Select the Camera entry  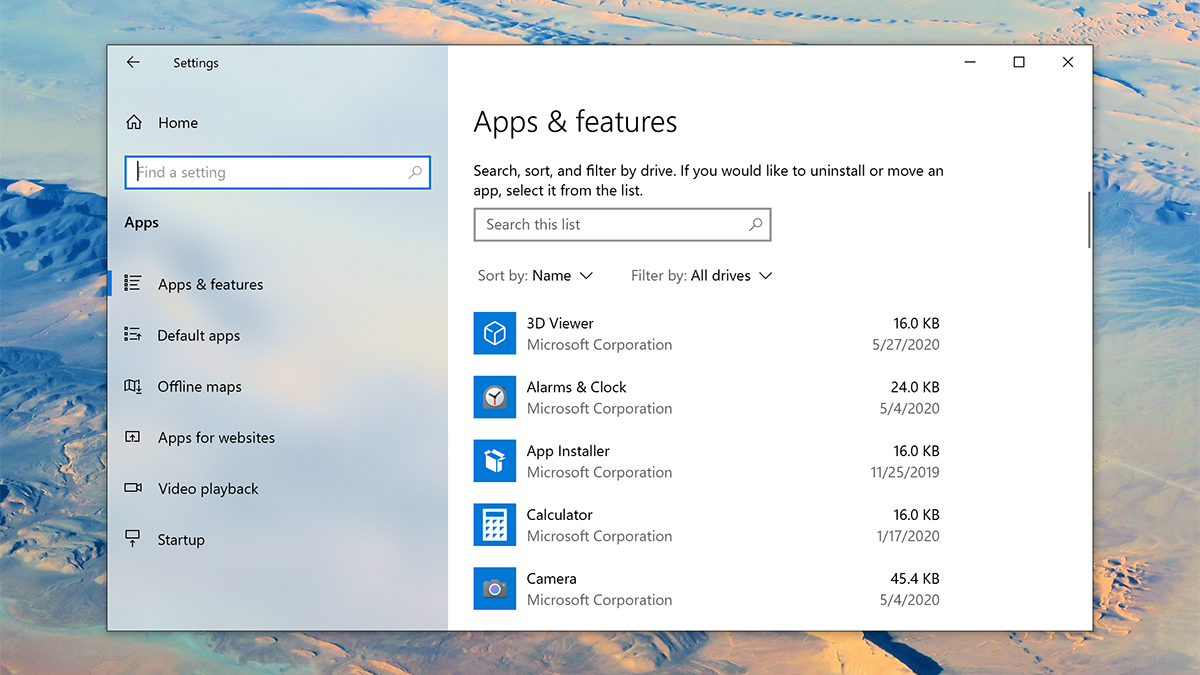(x=707, y=590)
